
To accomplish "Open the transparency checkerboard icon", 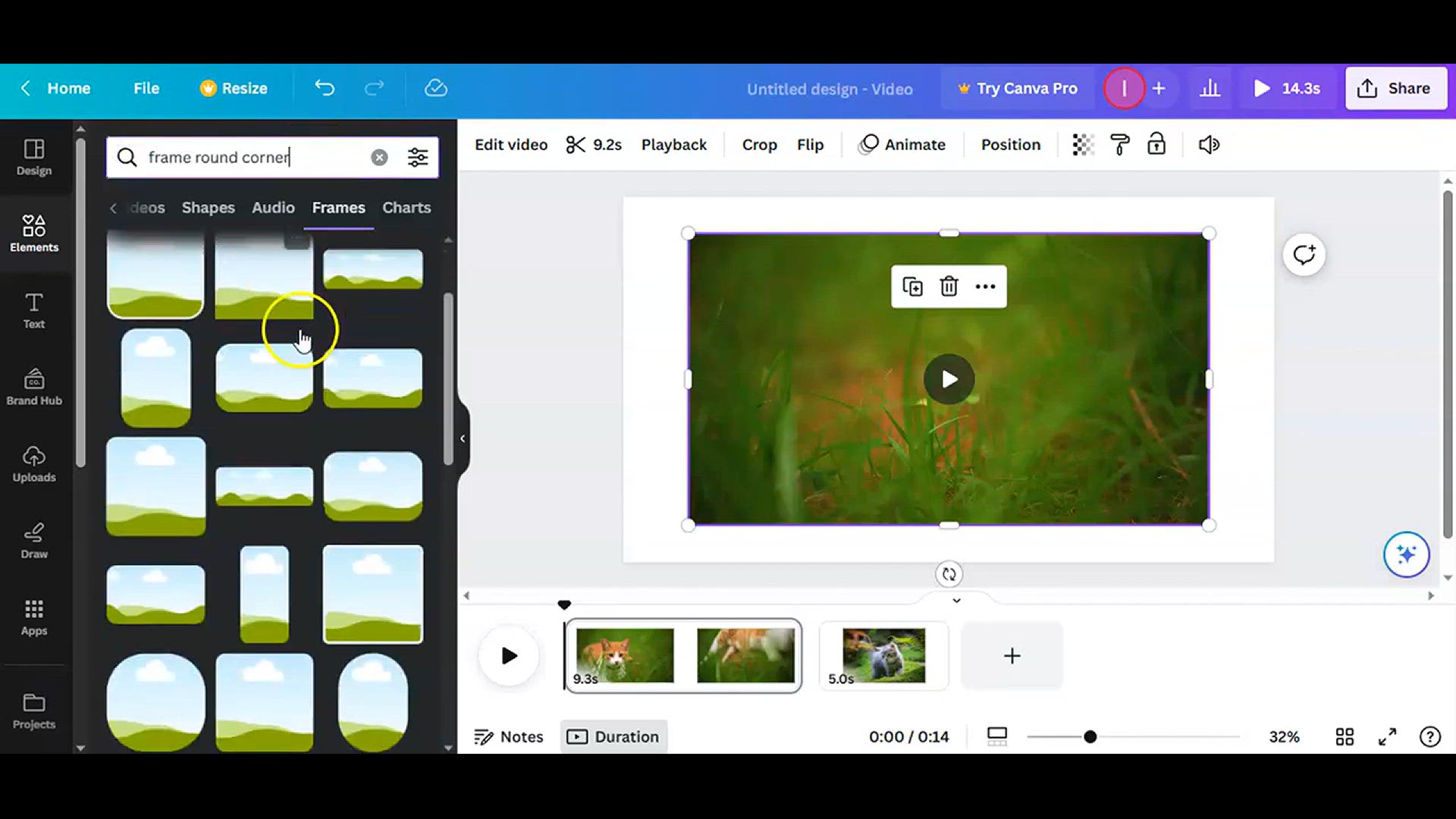I will (1083, 144).
